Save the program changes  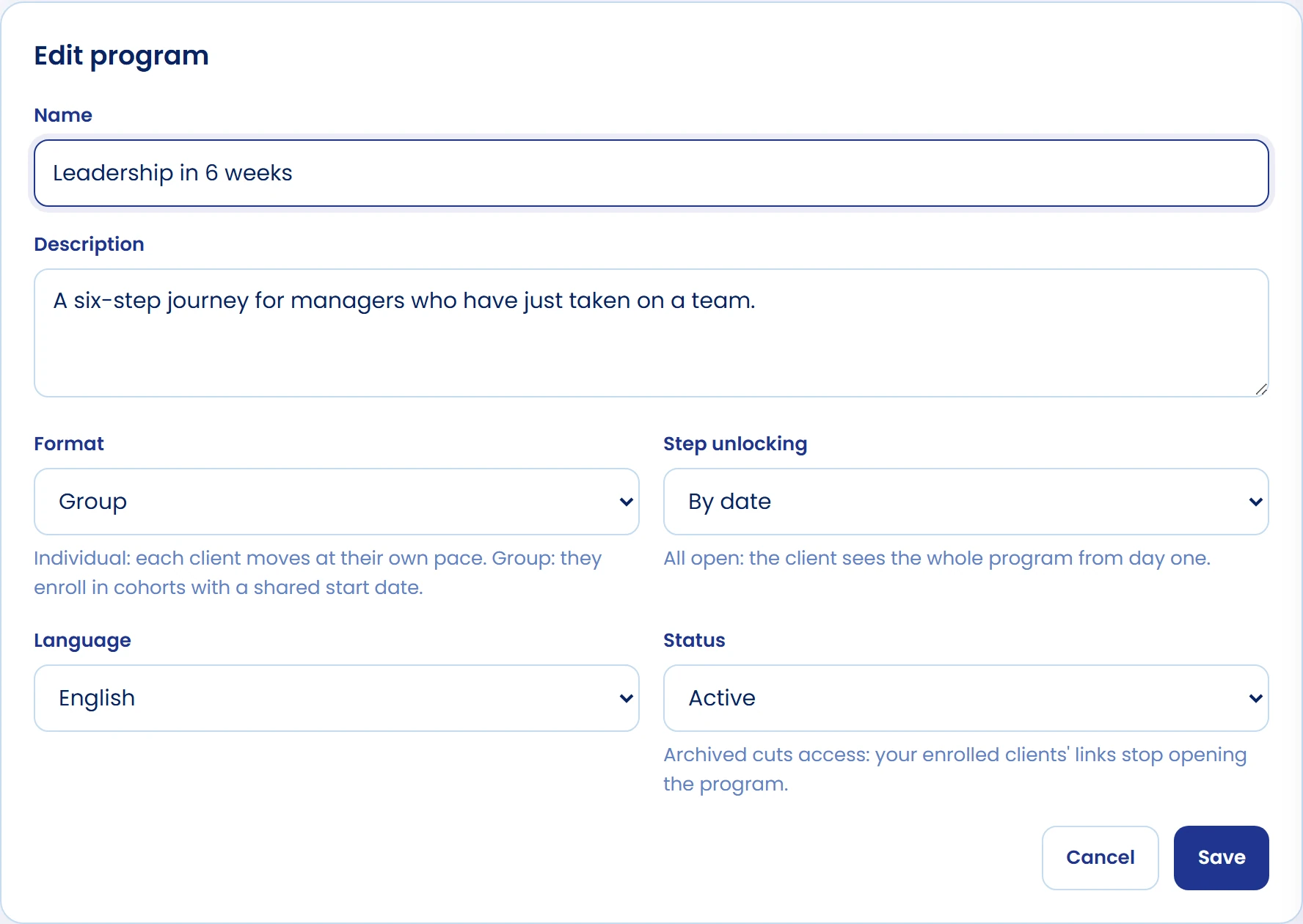pyautogui.click(x=1222, y=858)
